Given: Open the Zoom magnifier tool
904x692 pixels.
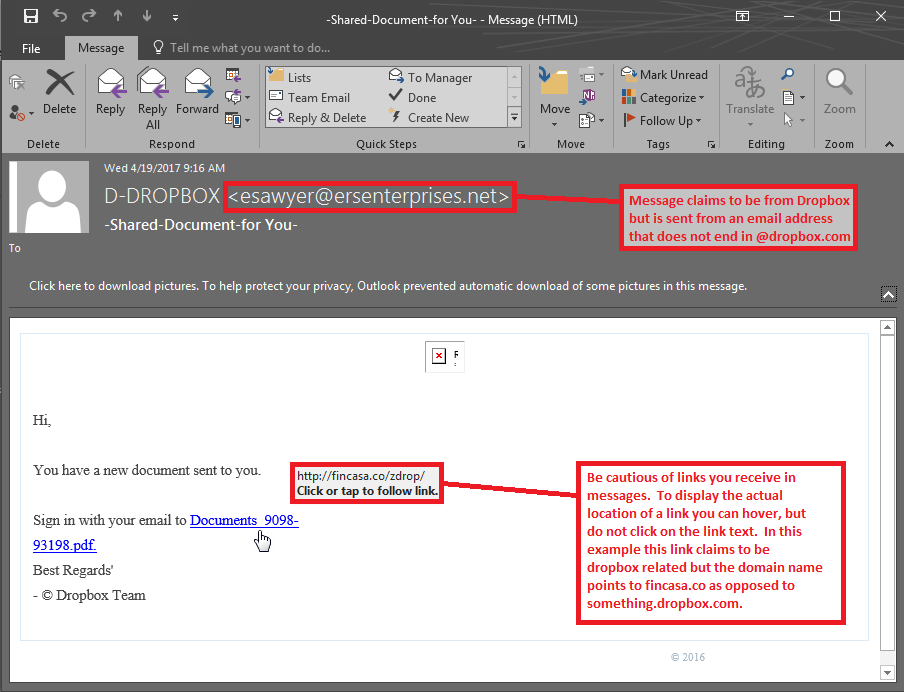Looking at the screenshot, I should click(x=839, y=92).
